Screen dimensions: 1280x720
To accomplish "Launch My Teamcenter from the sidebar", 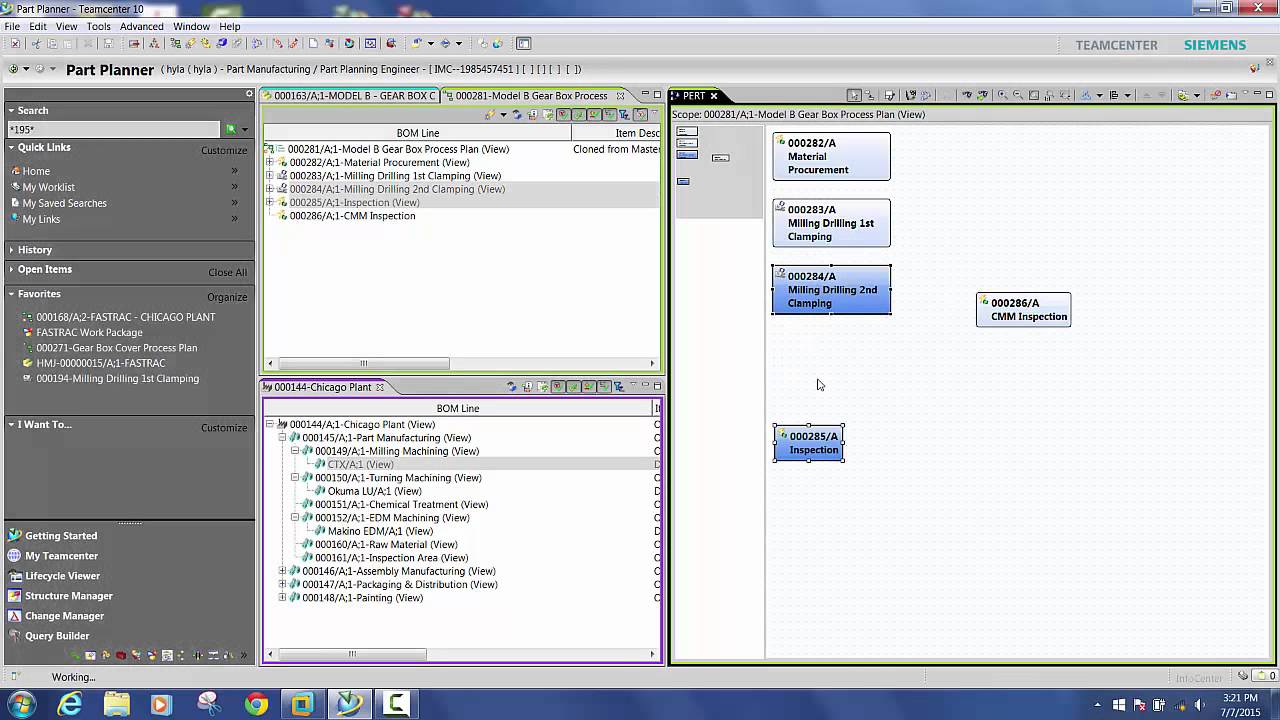I will tap(62, 555).
